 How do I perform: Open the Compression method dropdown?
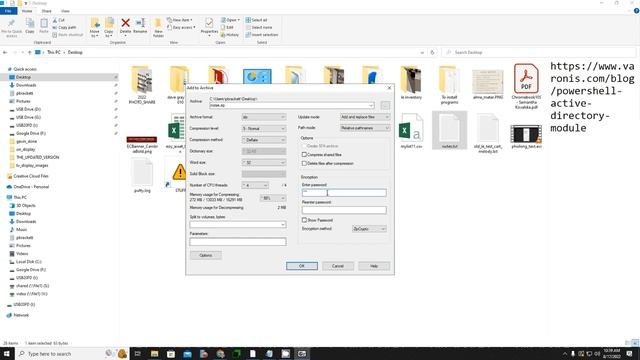[264, 140]
